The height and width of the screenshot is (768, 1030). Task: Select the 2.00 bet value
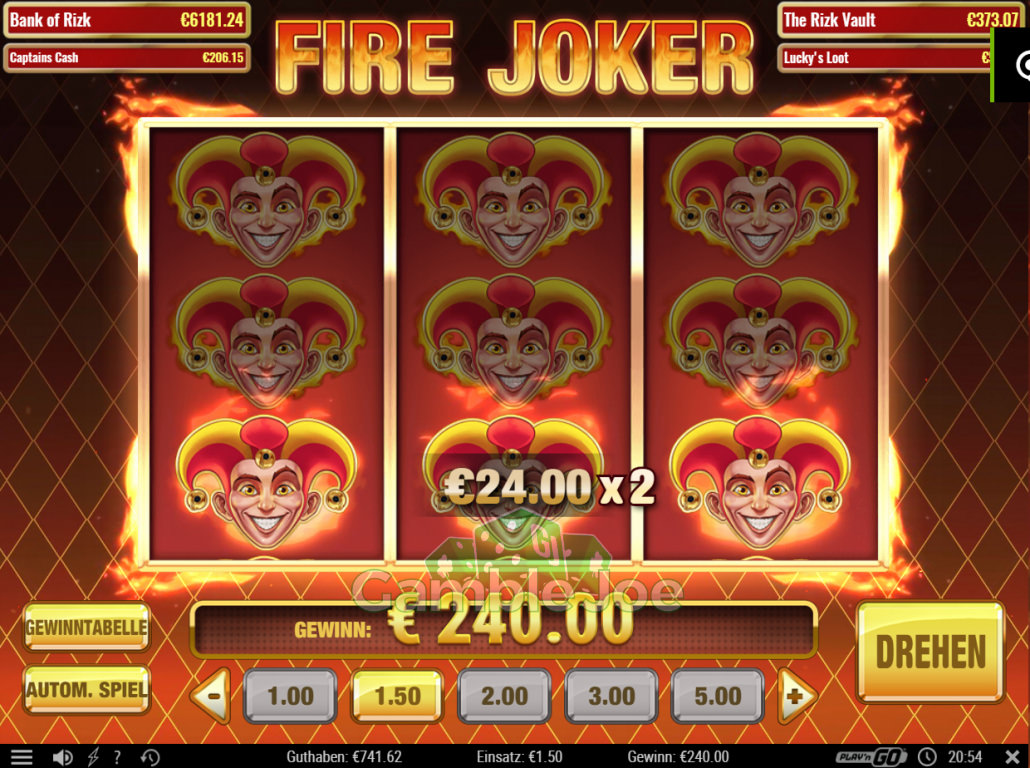504,696
